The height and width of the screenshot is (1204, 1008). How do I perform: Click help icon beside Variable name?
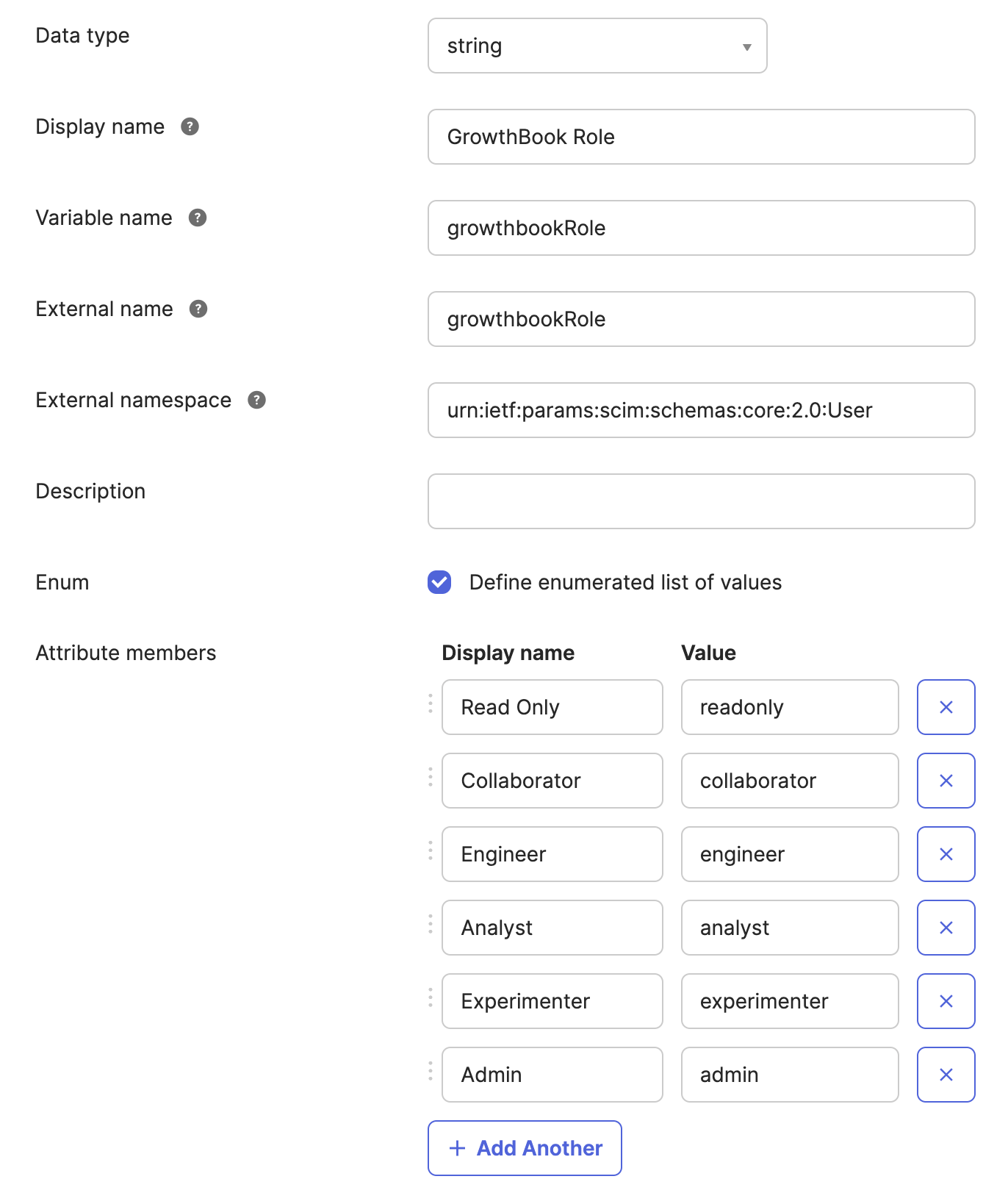tap(198, 218)
